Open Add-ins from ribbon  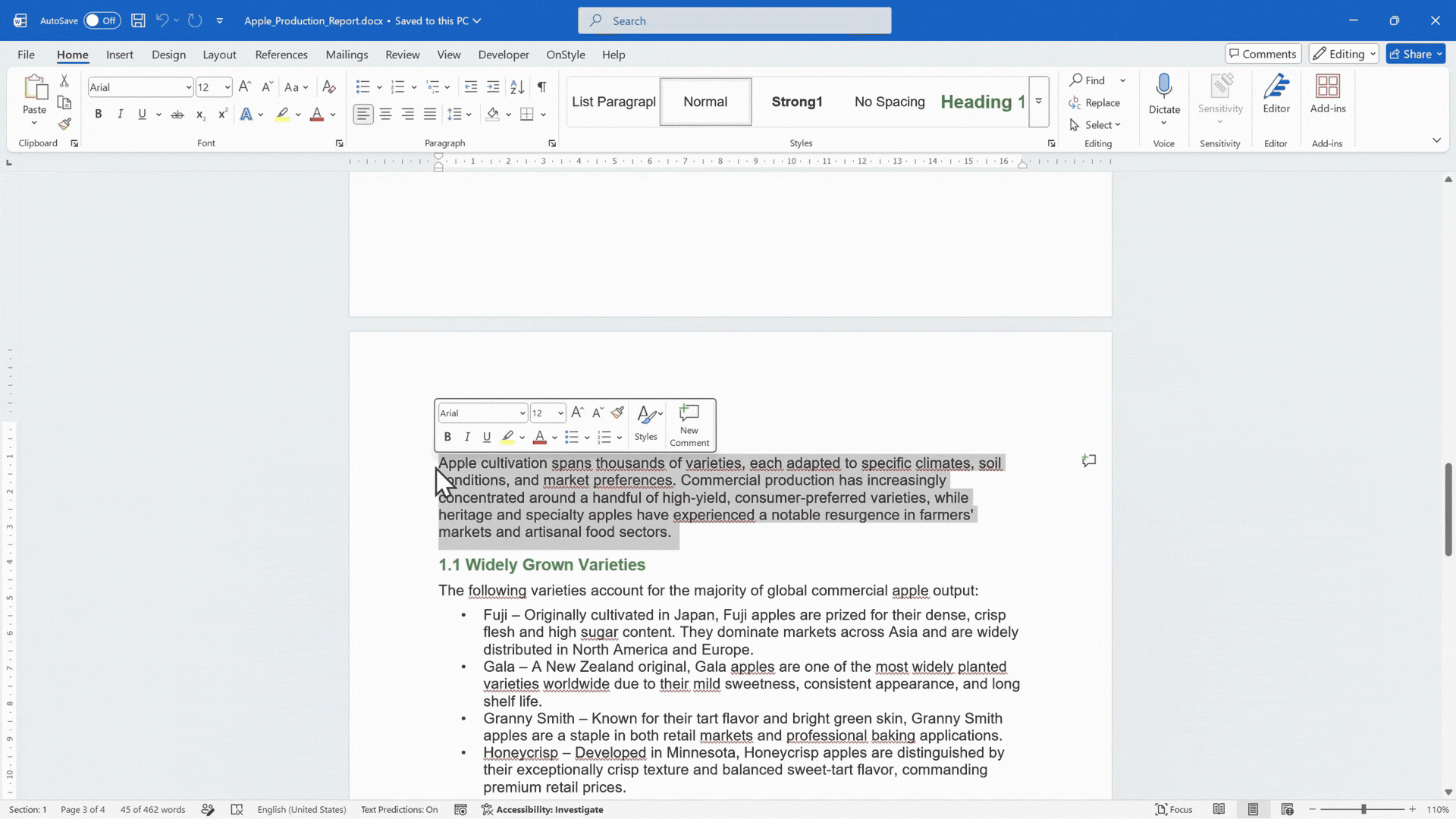tap(1328, 94)
